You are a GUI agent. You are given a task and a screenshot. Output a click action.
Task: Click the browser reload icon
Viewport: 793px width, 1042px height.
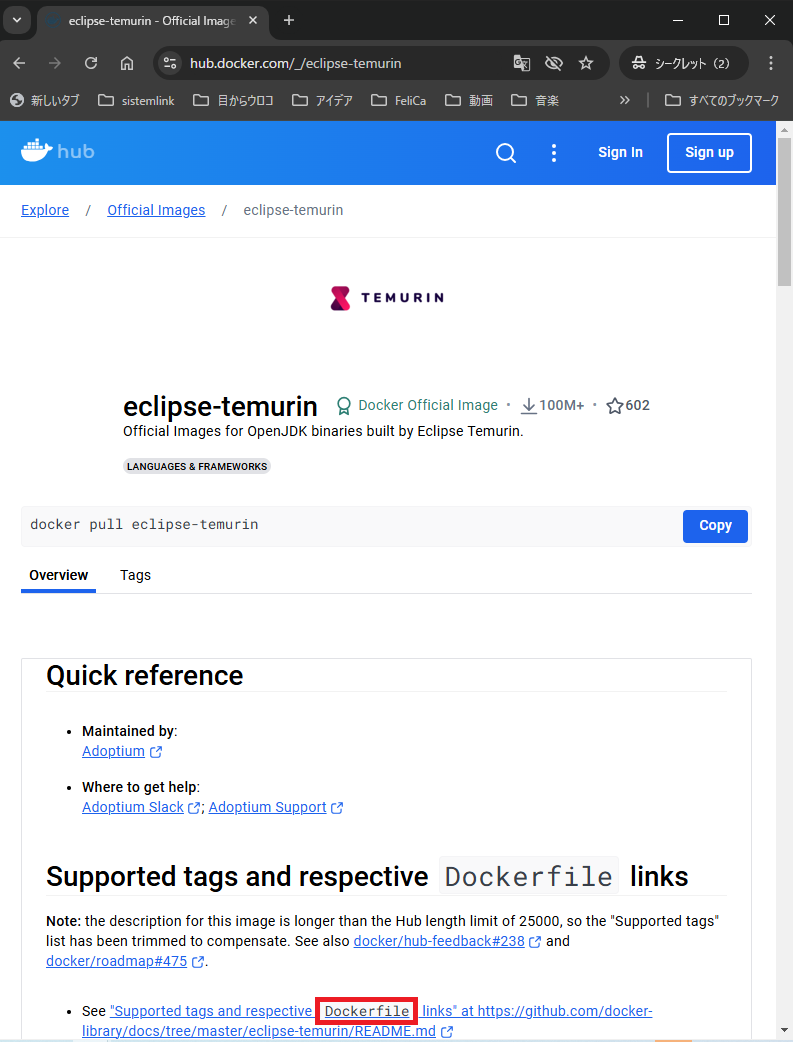pos(91,63)
